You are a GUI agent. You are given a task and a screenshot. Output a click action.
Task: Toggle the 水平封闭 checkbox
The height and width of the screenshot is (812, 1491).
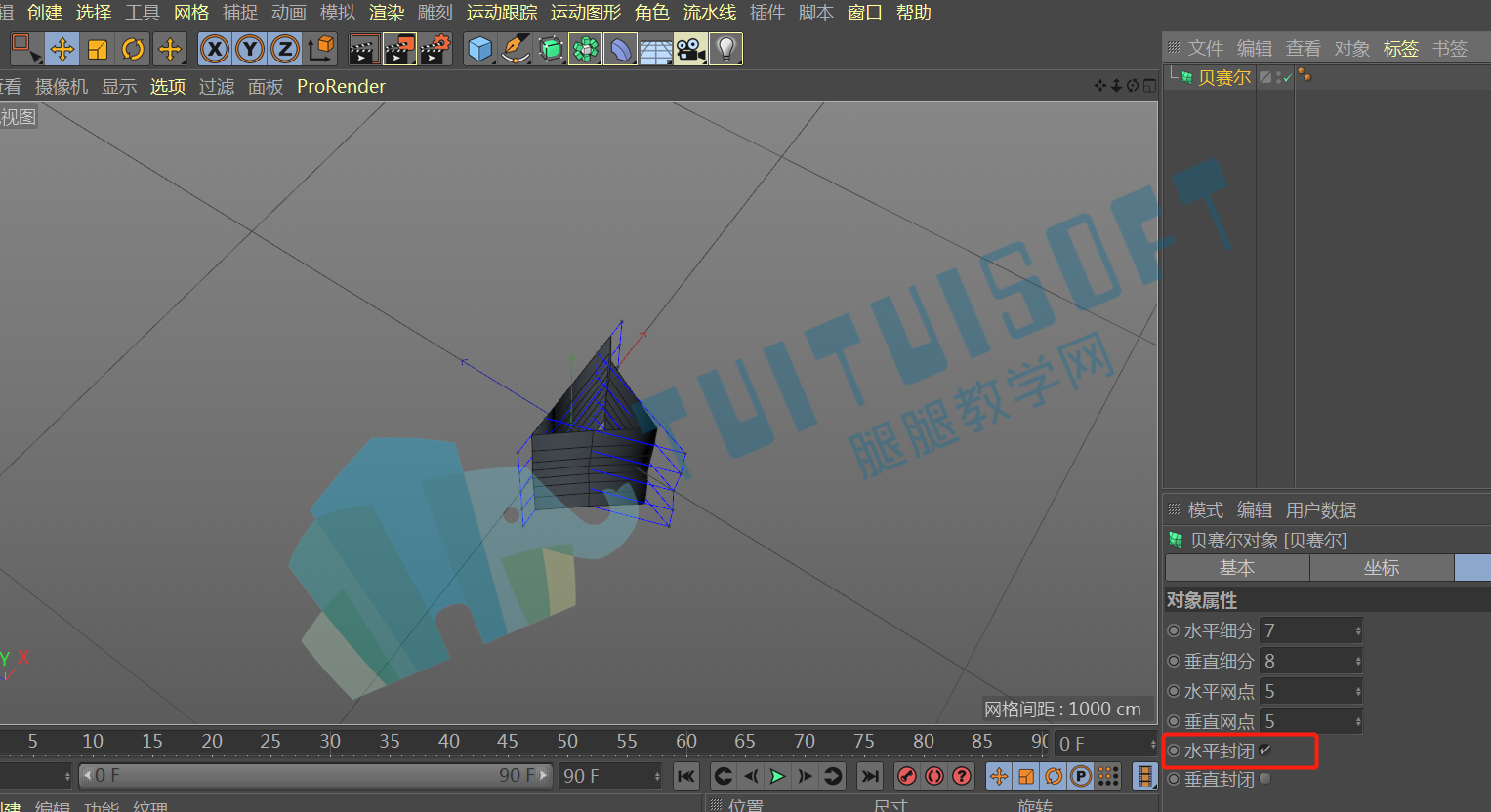click(x=1265, y=751)
